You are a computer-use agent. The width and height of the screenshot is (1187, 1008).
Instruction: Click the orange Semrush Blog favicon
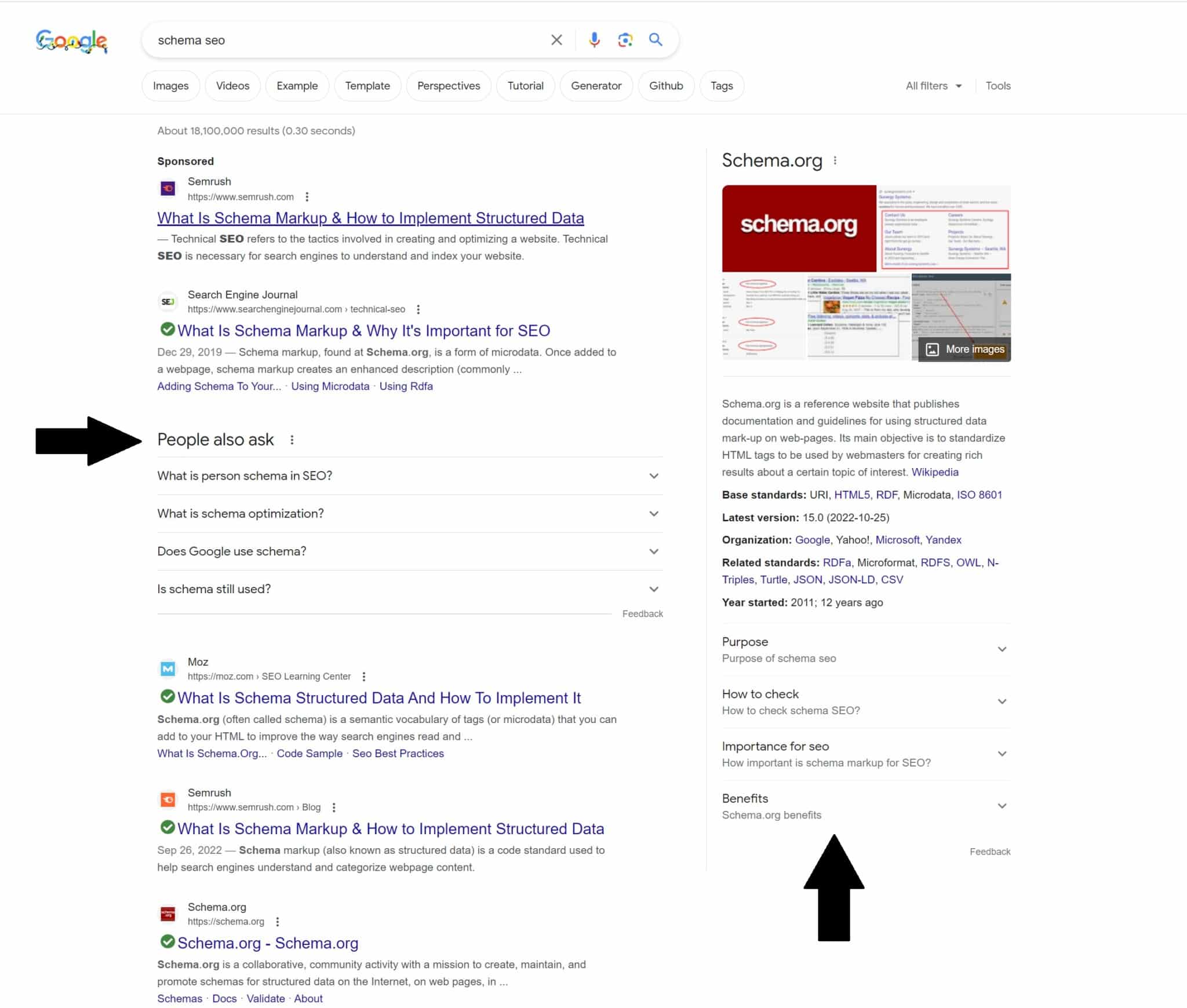click(x=168, y=800)
